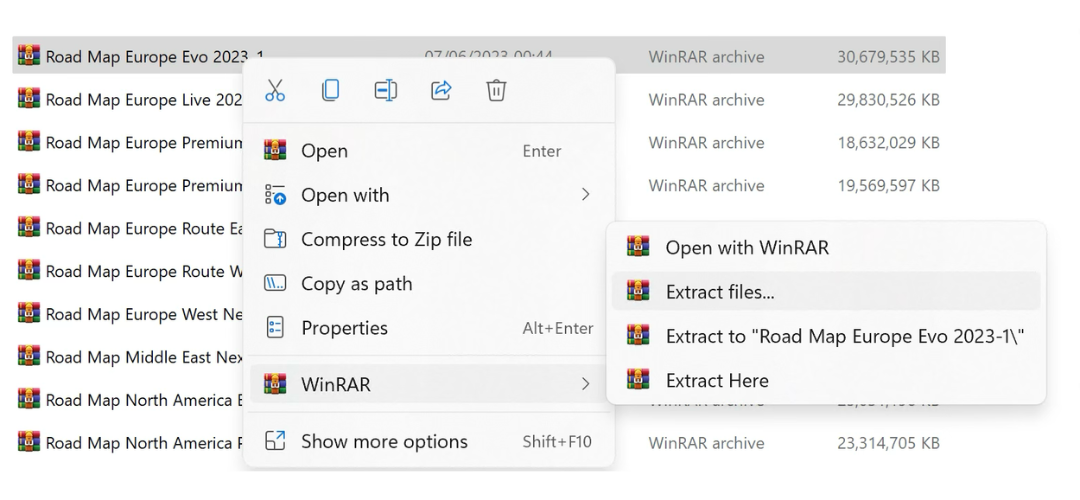Image resolution: width=1080 pixels, height=500 pixels.
Task: Choose Open with WinRAR
Action: click(x=747, y=248)
